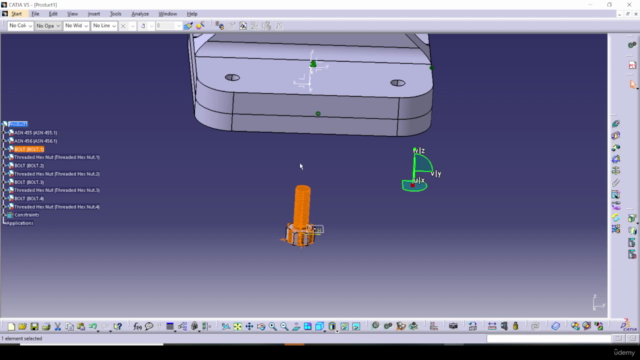The height and width of the screenshot is (360, 640).
Task: Select highlighted BOLT (BOLT.1) in tree
Action: pyautogui.click(x=29, y=149)
